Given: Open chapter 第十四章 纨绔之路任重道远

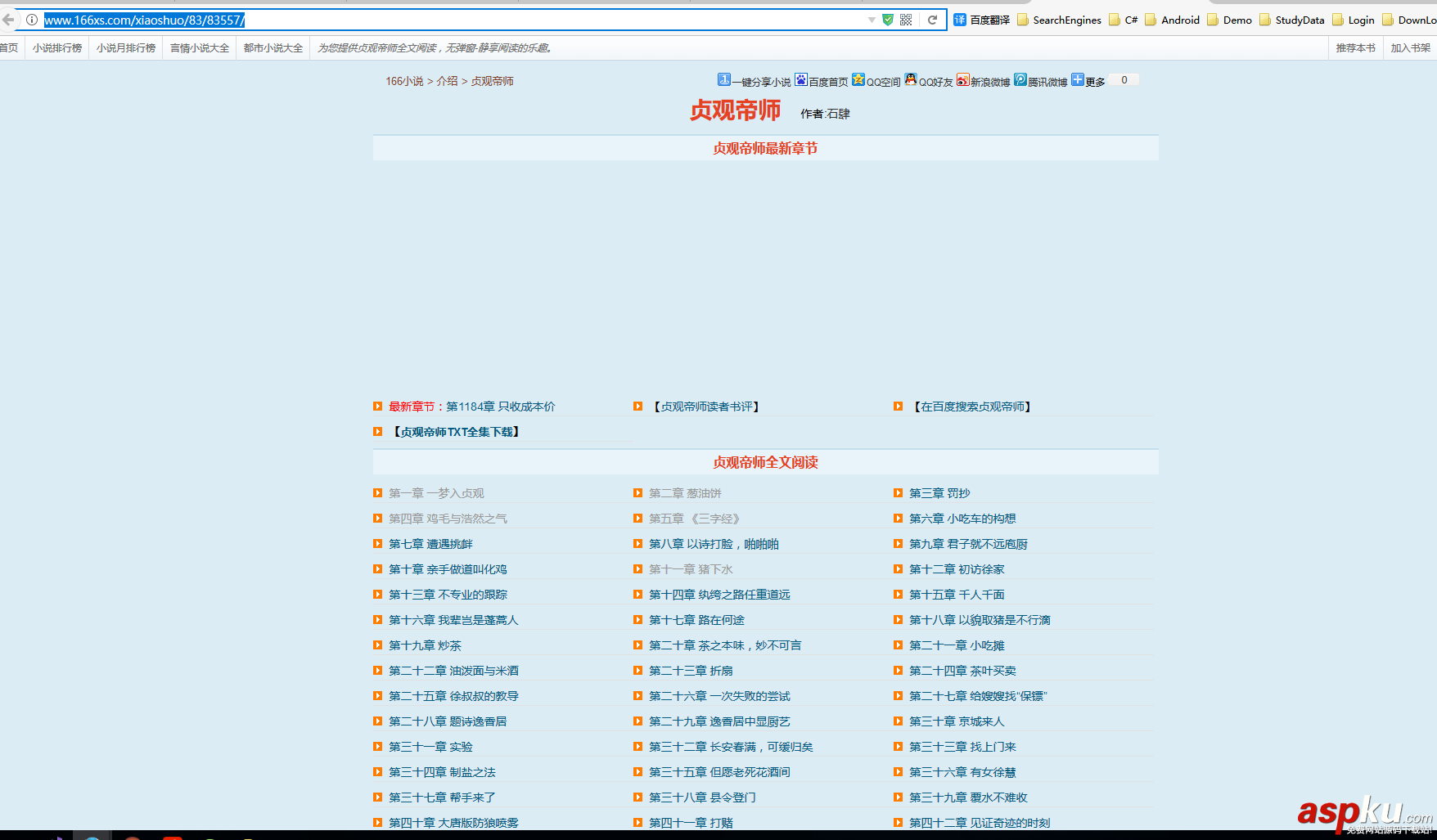Looking at the screenshot, I should (719, 595).
